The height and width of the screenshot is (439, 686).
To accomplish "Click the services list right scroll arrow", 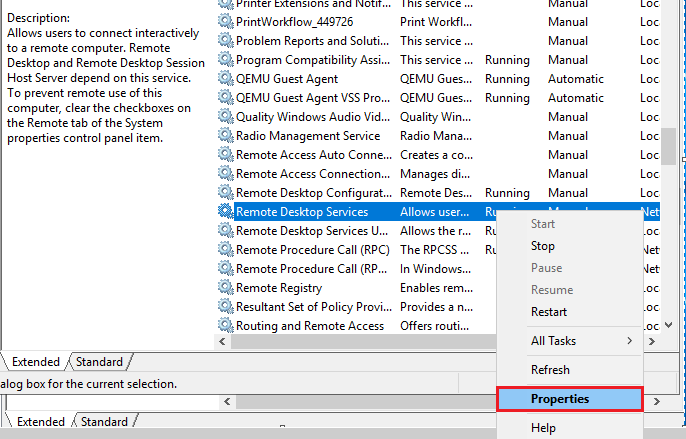I will (x=652, y=341).
